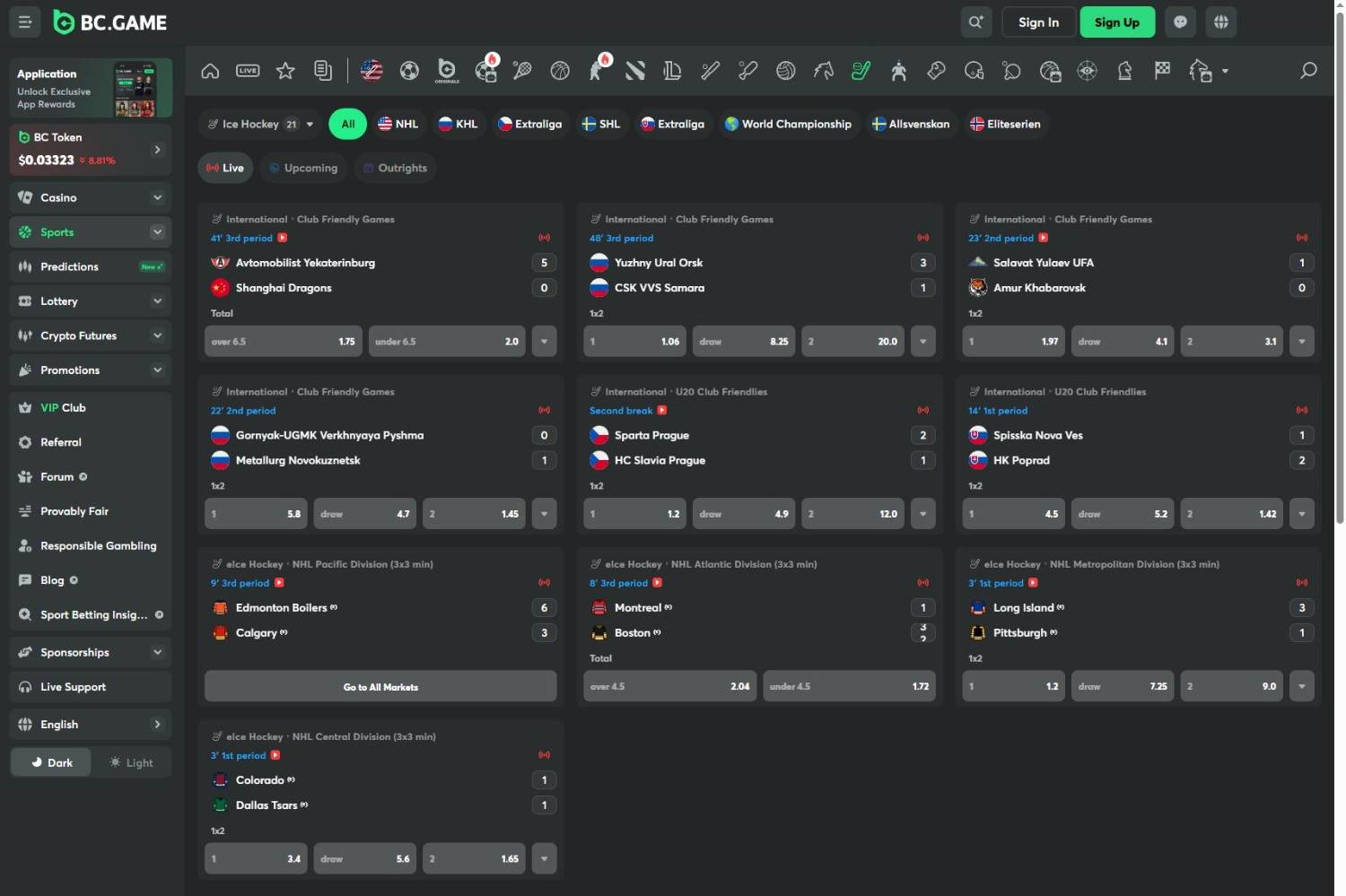1346x896 pixels.
Task: Expand the Lottery sidebar chevron
Action: (x=157, y=301)
